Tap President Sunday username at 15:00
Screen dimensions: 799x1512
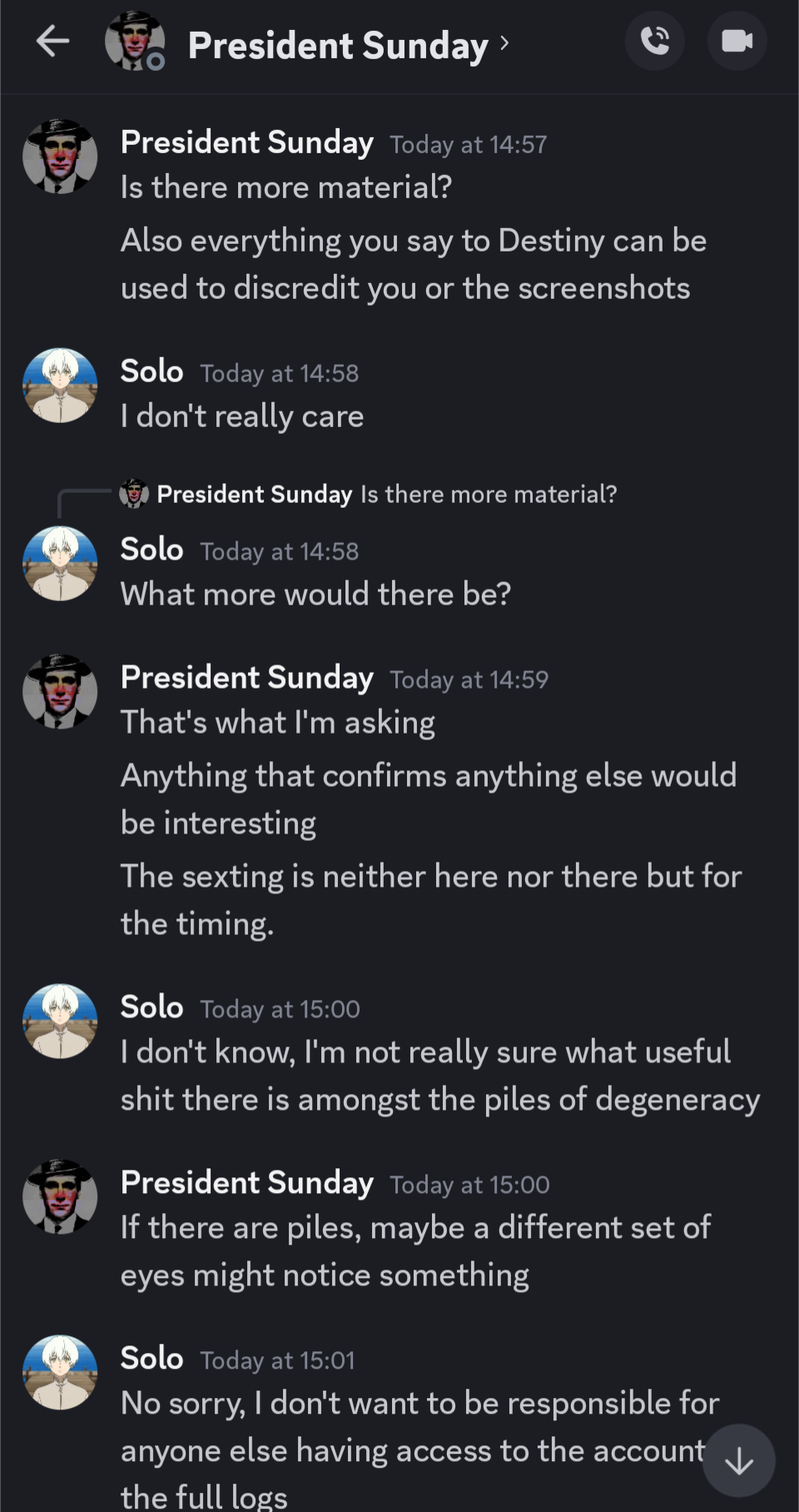pyautogui.click(x=247, y=1183)
